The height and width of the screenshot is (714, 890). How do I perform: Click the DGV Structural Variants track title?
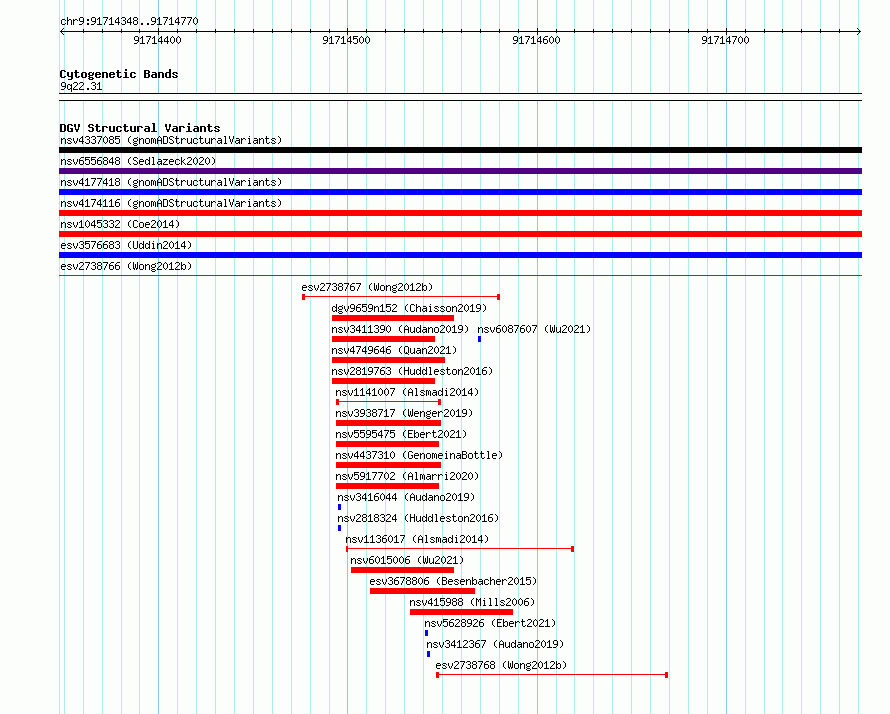(140, 128)
